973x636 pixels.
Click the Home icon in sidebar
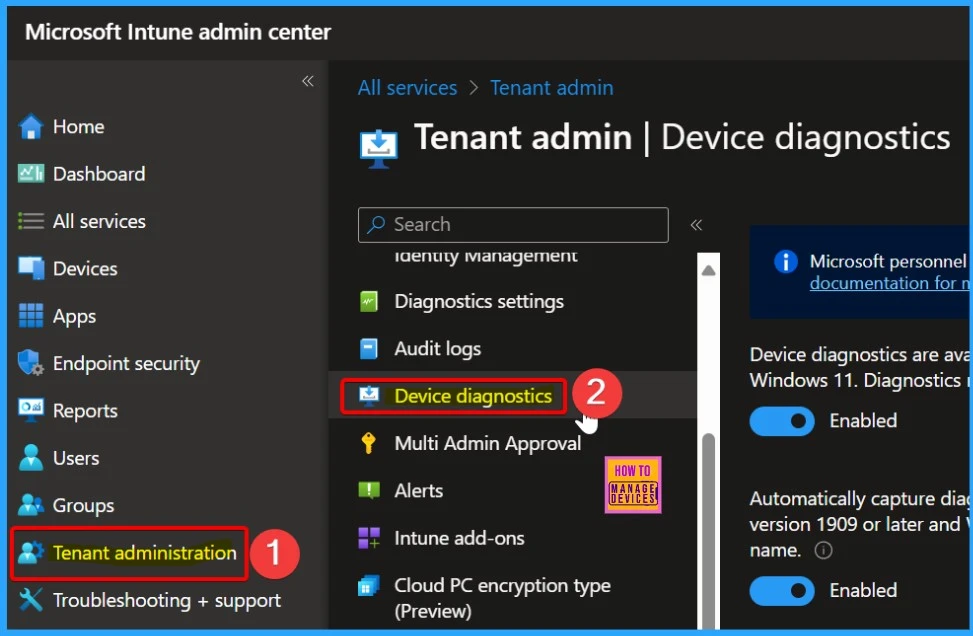pos(30,127)
